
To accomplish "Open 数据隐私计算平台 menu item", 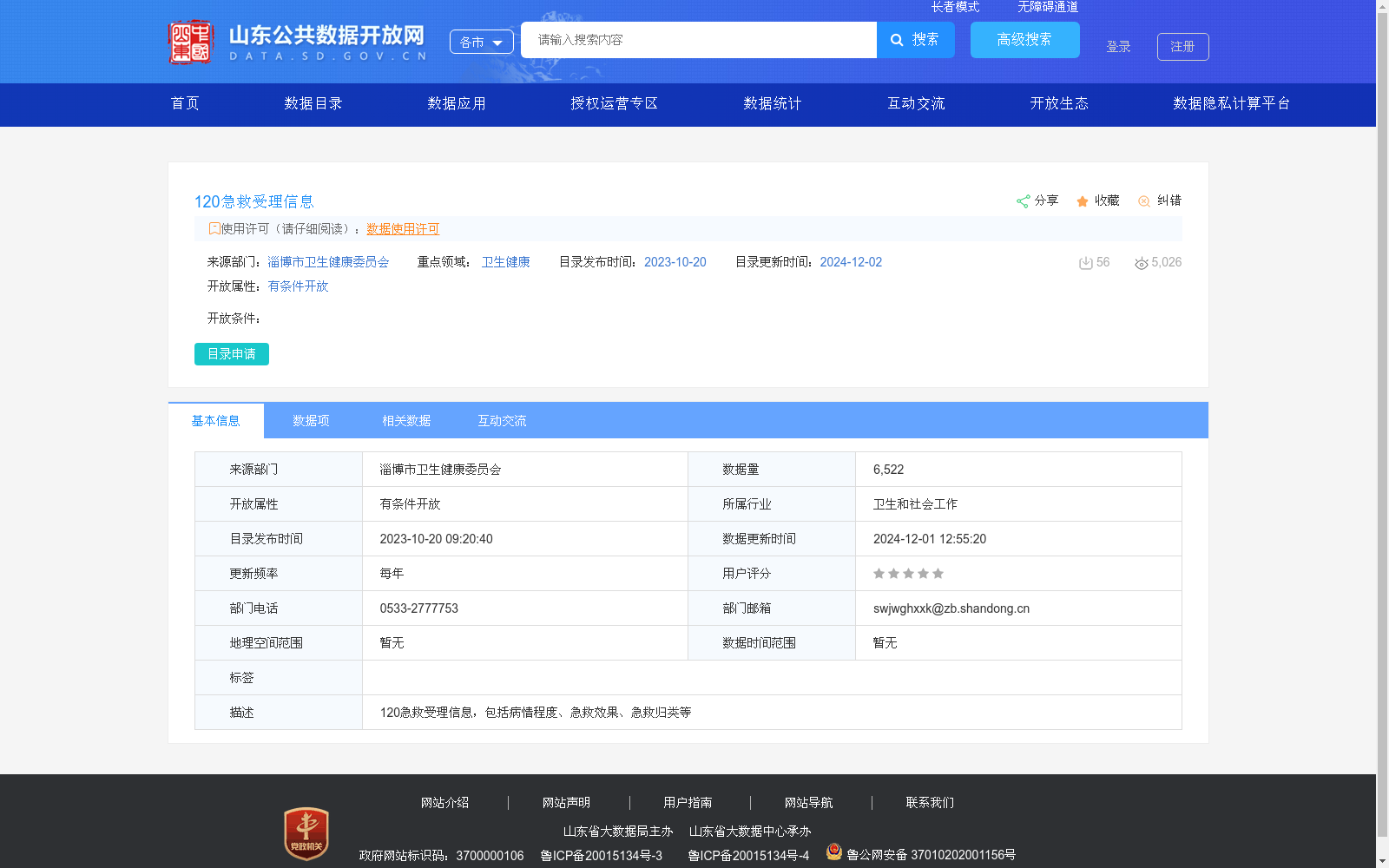I will (1232, 103).
